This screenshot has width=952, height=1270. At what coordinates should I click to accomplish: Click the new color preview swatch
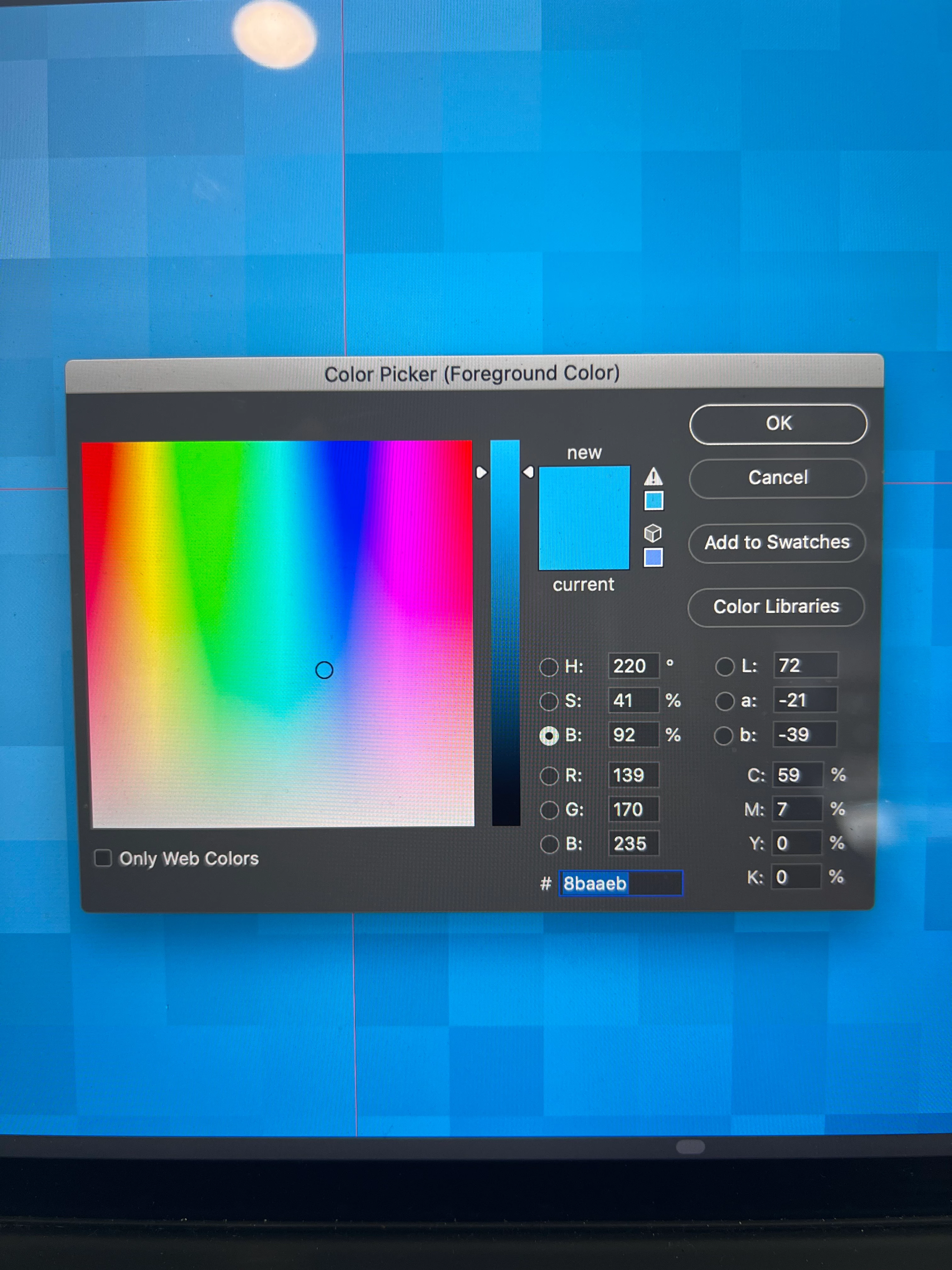click(x=584, y=493)
